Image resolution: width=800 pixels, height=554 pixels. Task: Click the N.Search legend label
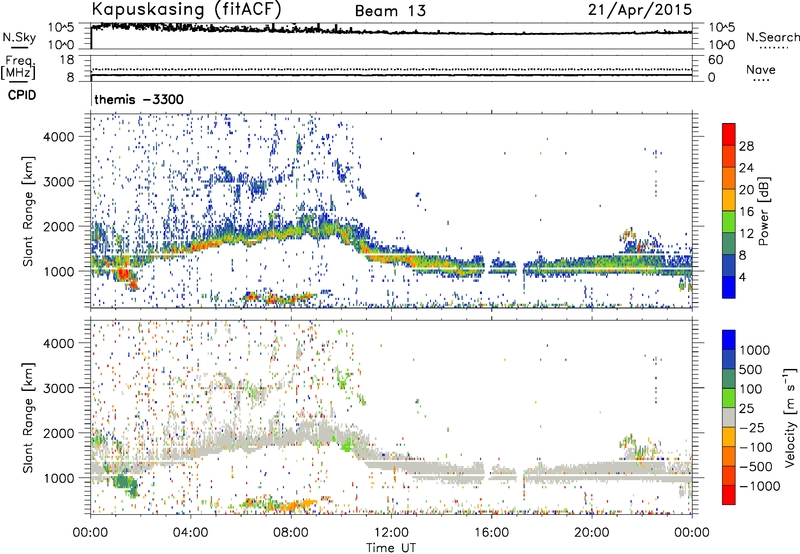772,37
